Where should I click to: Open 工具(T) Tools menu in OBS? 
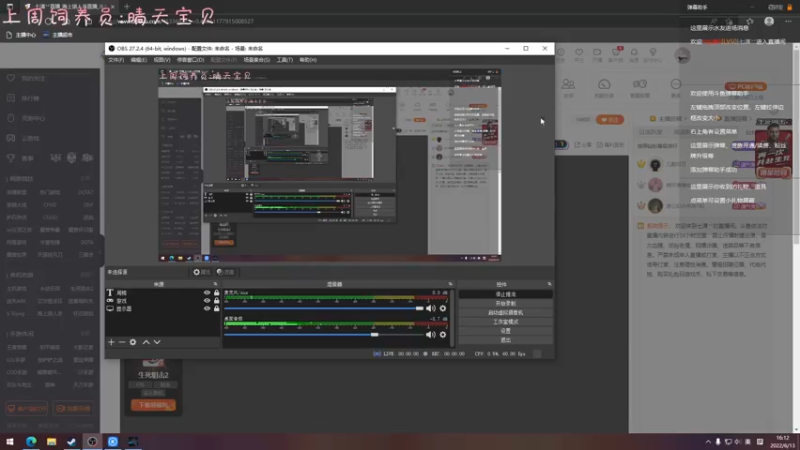(285, 60)
